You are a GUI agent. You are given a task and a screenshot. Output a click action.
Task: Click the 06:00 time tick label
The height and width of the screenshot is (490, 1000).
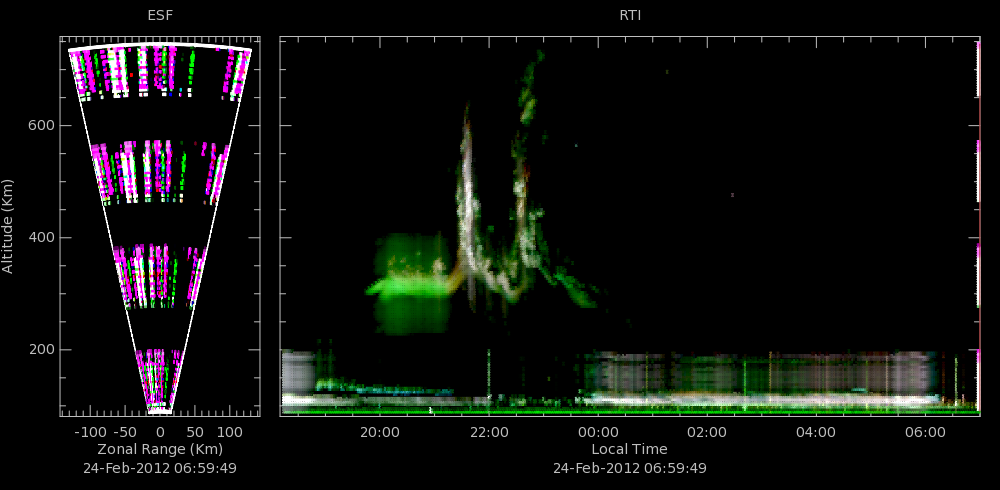pos(925,432)
